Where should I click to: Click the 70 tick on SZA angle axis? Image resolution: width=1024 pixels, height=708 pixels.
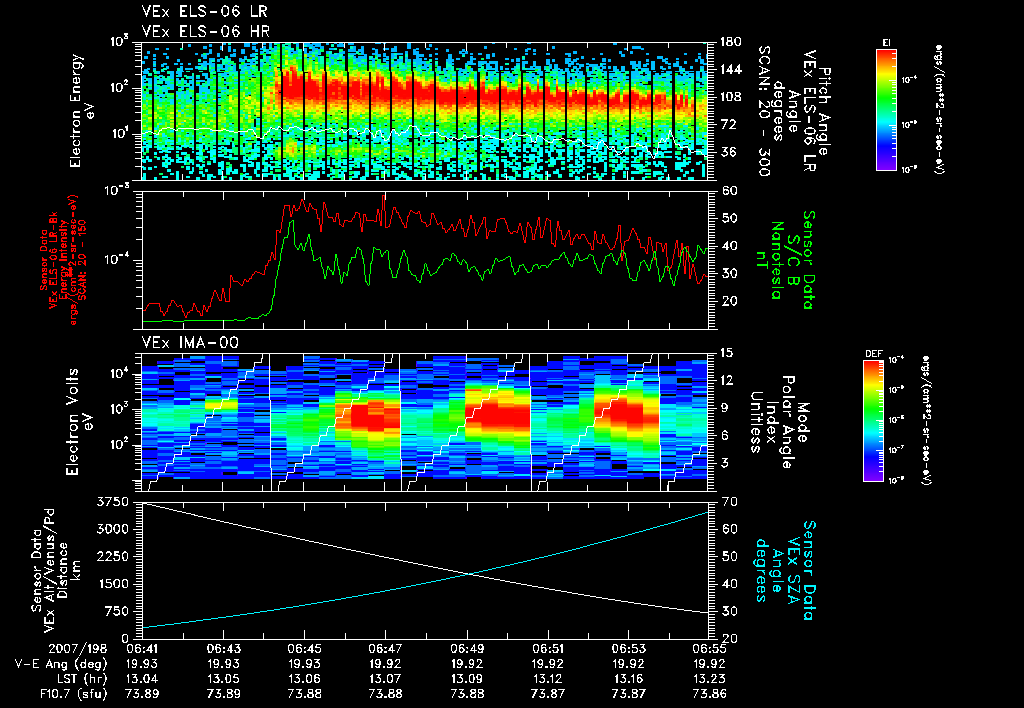click(729, 502)
